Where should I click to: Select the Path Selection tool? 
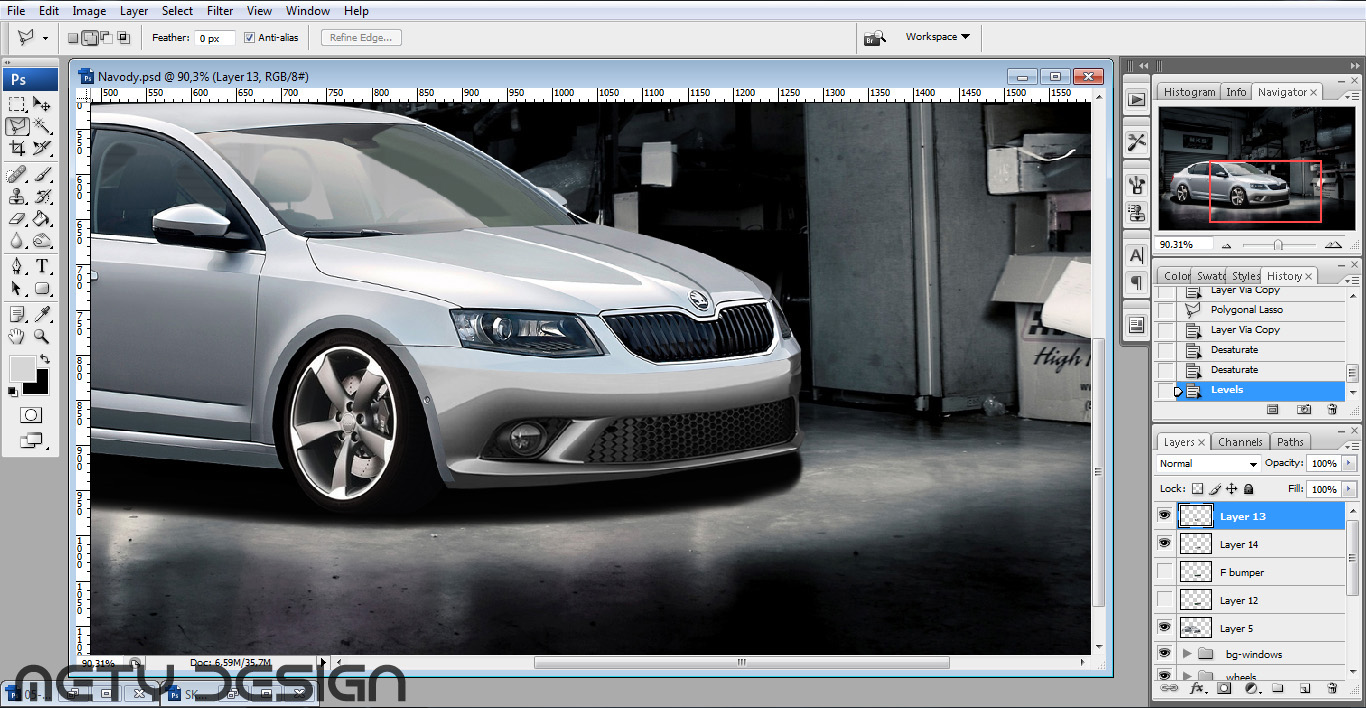pos(17,288)
